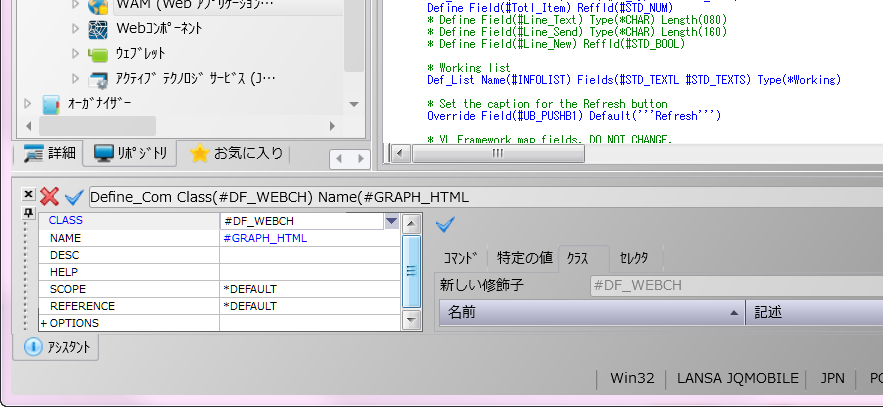
Task: Open the アシスタント tab
Action: (56, 347)
